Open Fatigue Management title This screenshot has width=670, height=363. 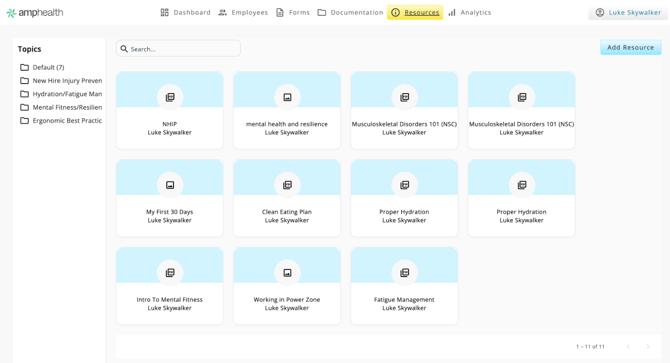[x=404, y=299]
